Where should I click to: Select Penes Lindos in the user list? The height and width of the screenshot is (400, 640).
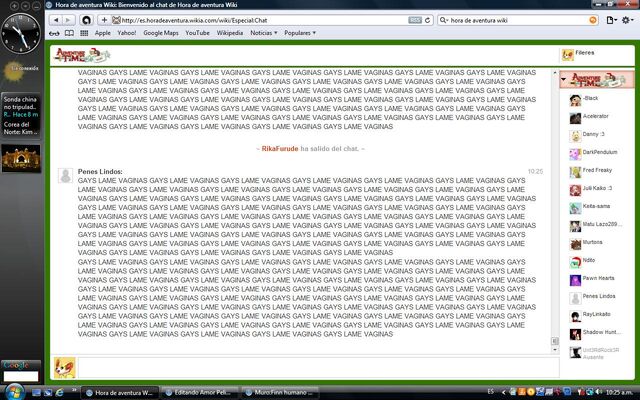tap(597, 298)
